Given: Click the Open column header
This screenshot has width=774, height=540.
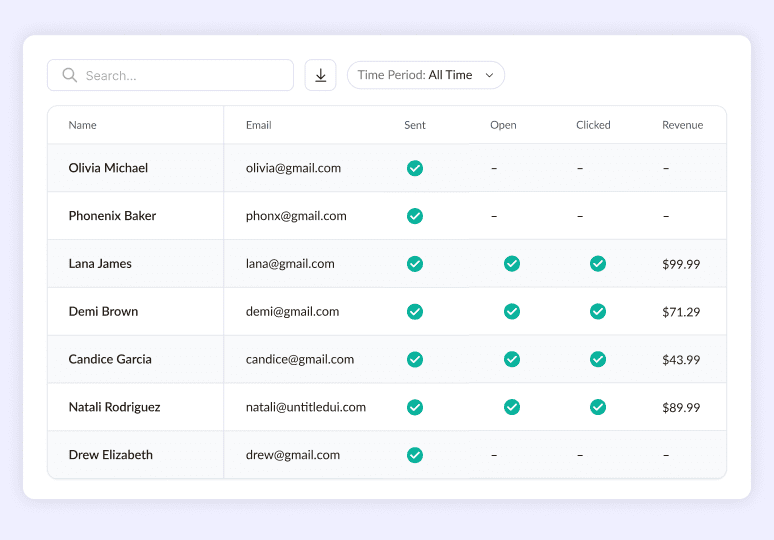Looking at the screenshot, I should click(x=503, y=125).
